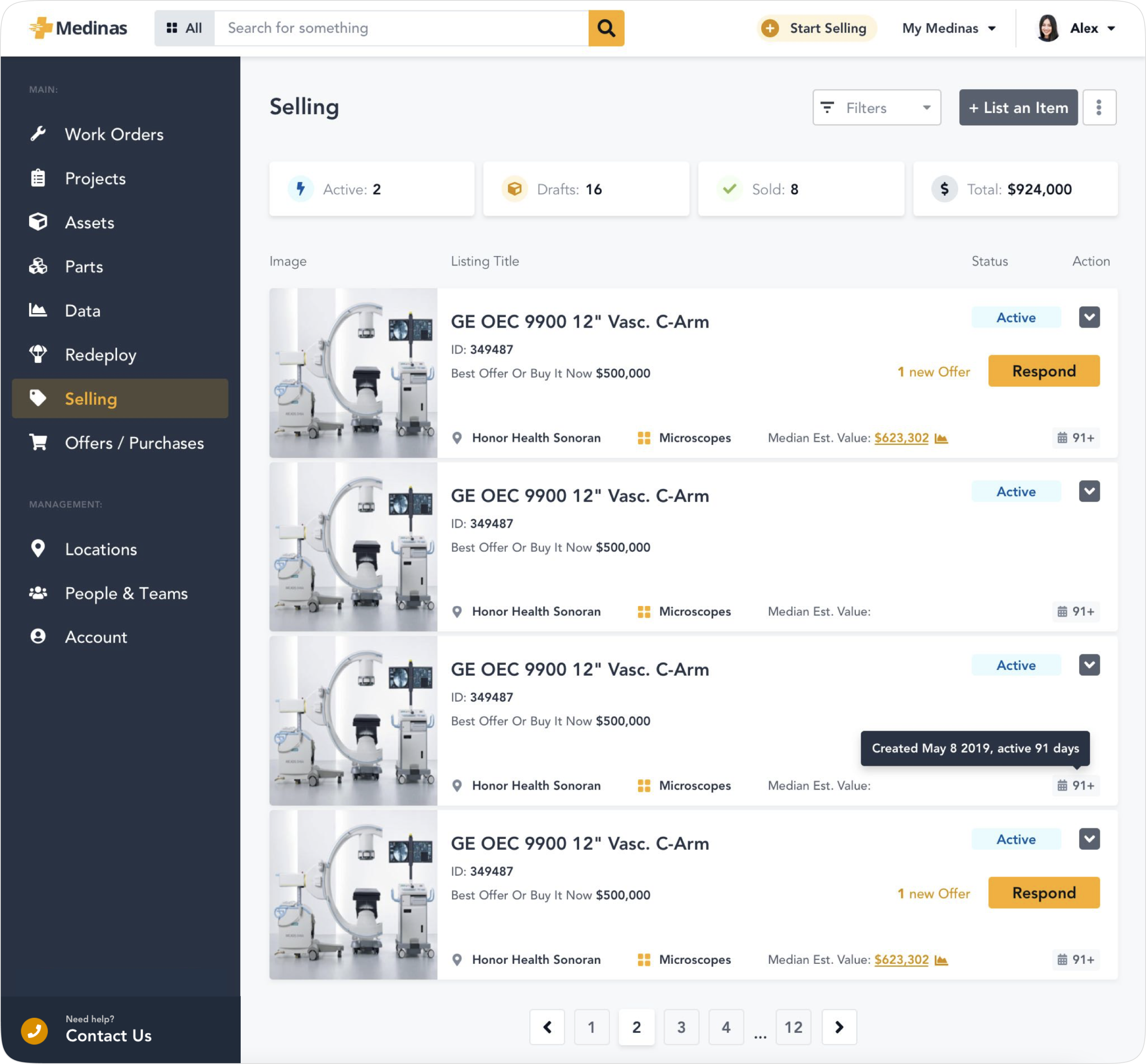Click the Selling tag icon in sidebar
The height and width of the screenshot is (1064, 1146).
(38, 399)
